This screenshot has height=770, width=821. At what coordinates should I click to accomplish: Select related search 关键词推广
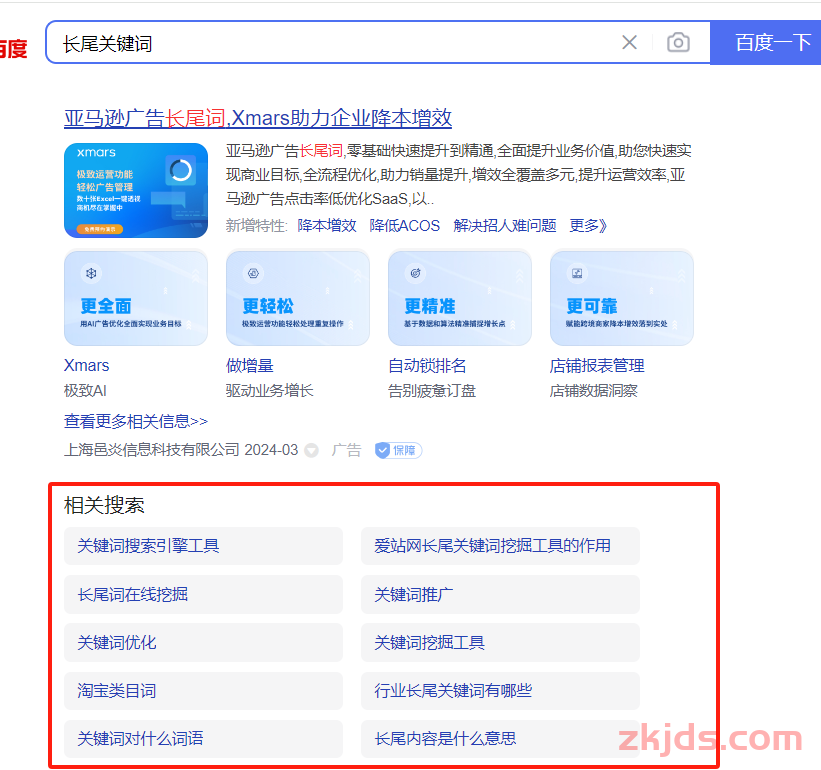pyautogui.click(x=500, y=594)
